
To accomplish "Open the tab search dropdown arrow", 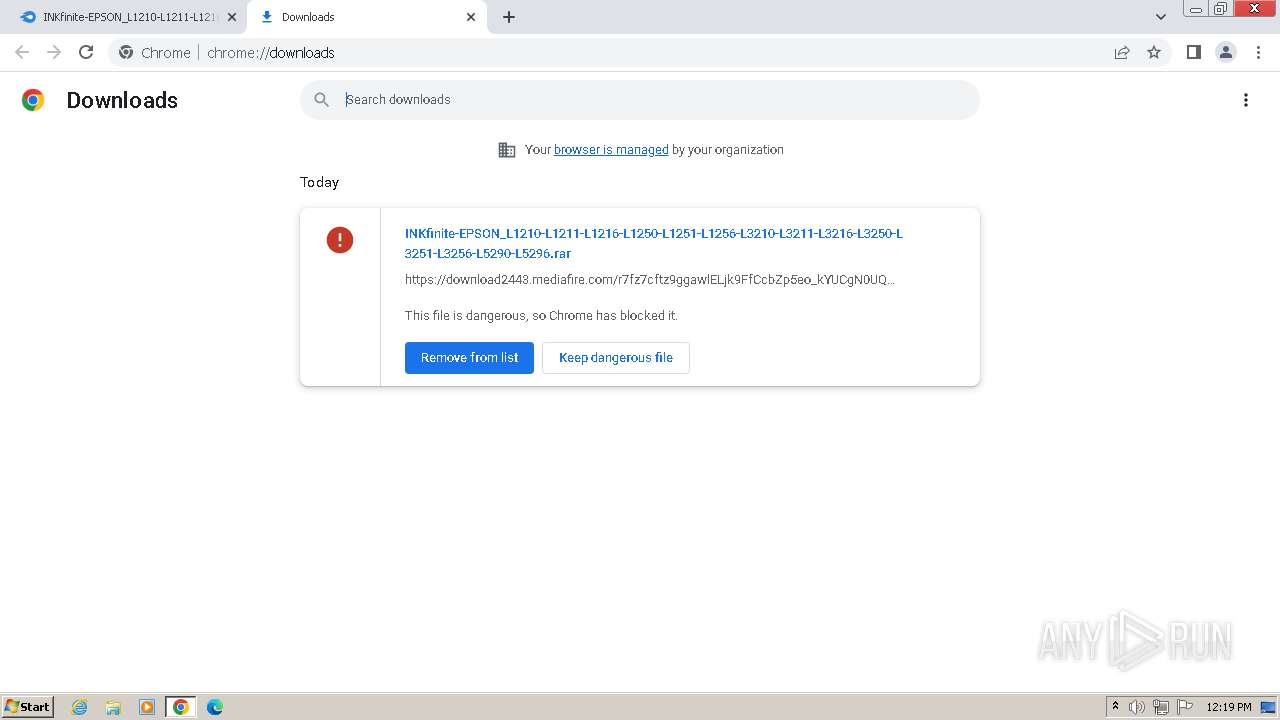I will click(x=1161, y=16).
